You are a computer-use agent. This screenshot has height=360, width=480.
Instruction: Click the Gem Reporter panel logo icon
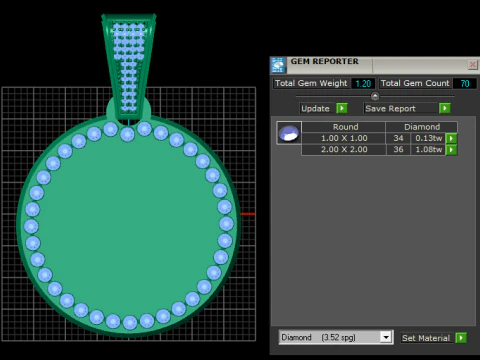[278, 65]
